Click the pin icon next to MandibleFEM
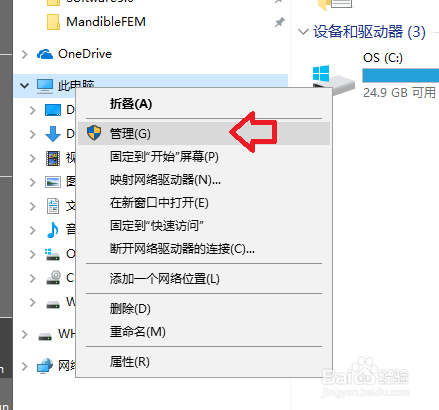439x410 pixels. tap(279, 22)
